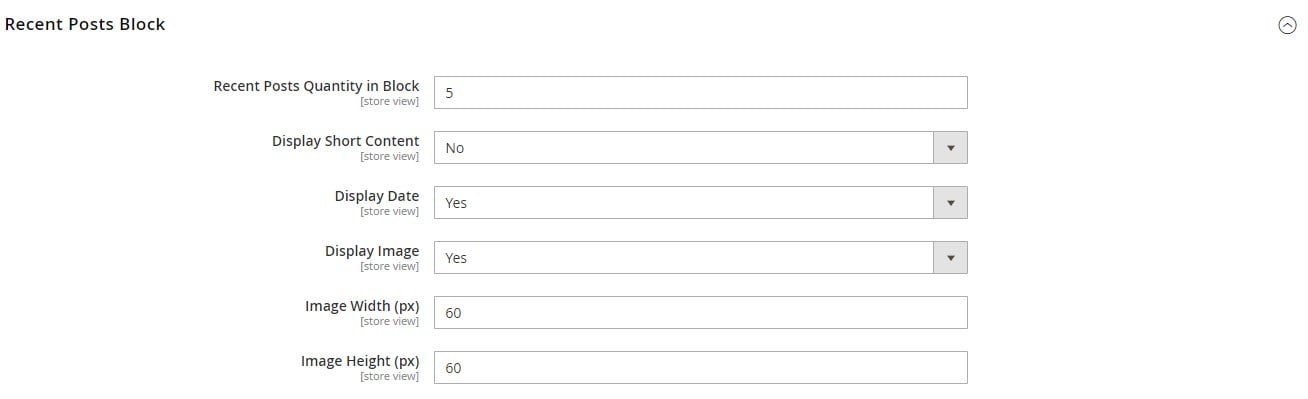The height and width of the screenshot is (399, 1308).
Task: Click the arrow button on Display Date select
Action: [x=950, y=202]
